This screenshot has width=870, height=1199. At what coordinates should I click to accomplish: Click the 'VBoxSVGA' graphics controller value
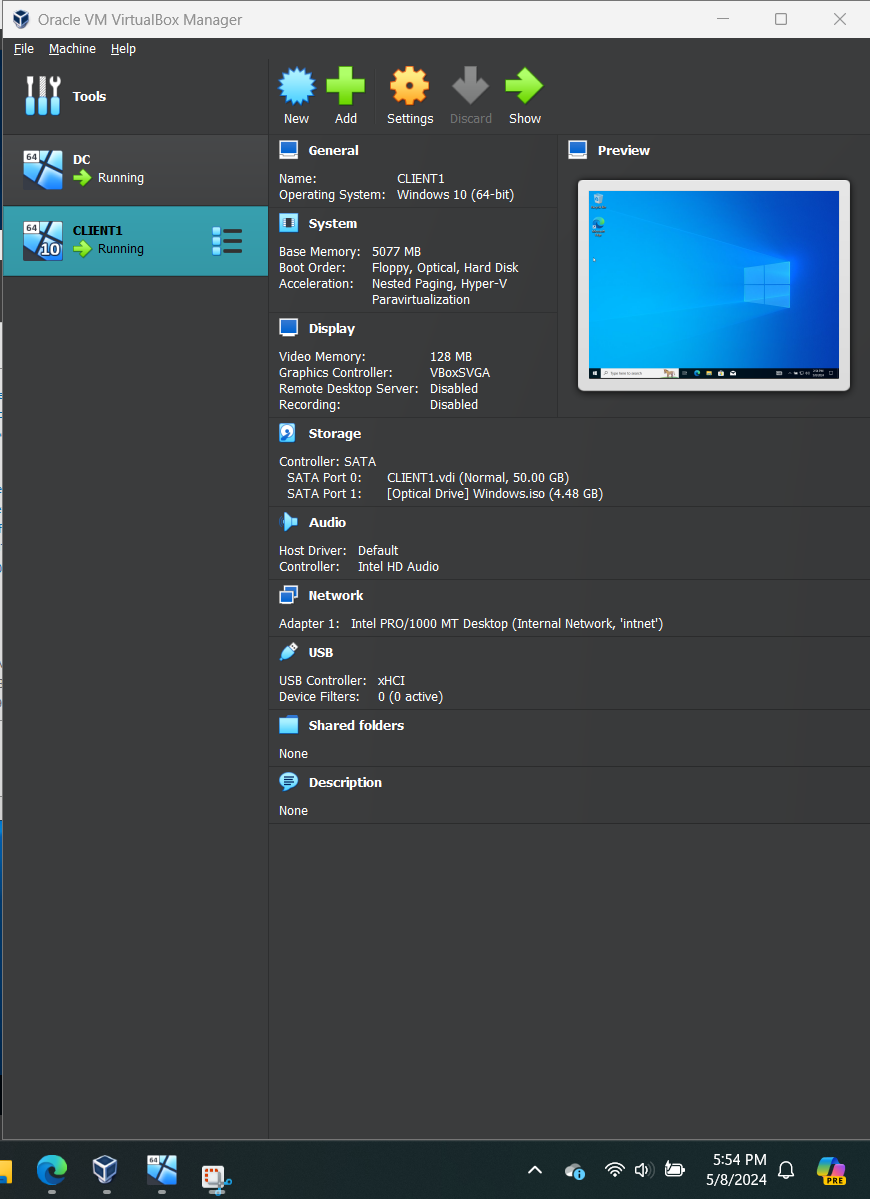[459, 372]
